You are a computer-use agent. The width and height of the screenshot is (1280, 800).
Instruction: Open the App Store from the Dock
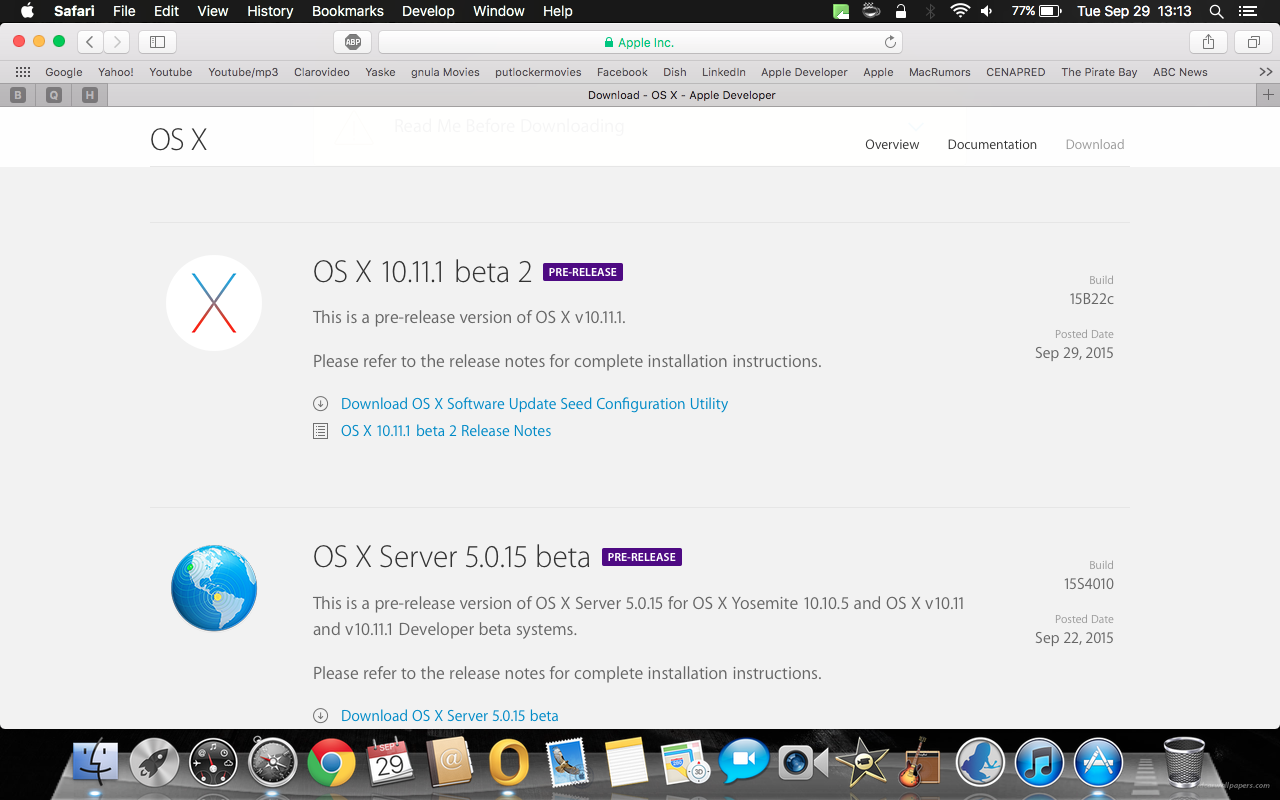pos(1098,764)
